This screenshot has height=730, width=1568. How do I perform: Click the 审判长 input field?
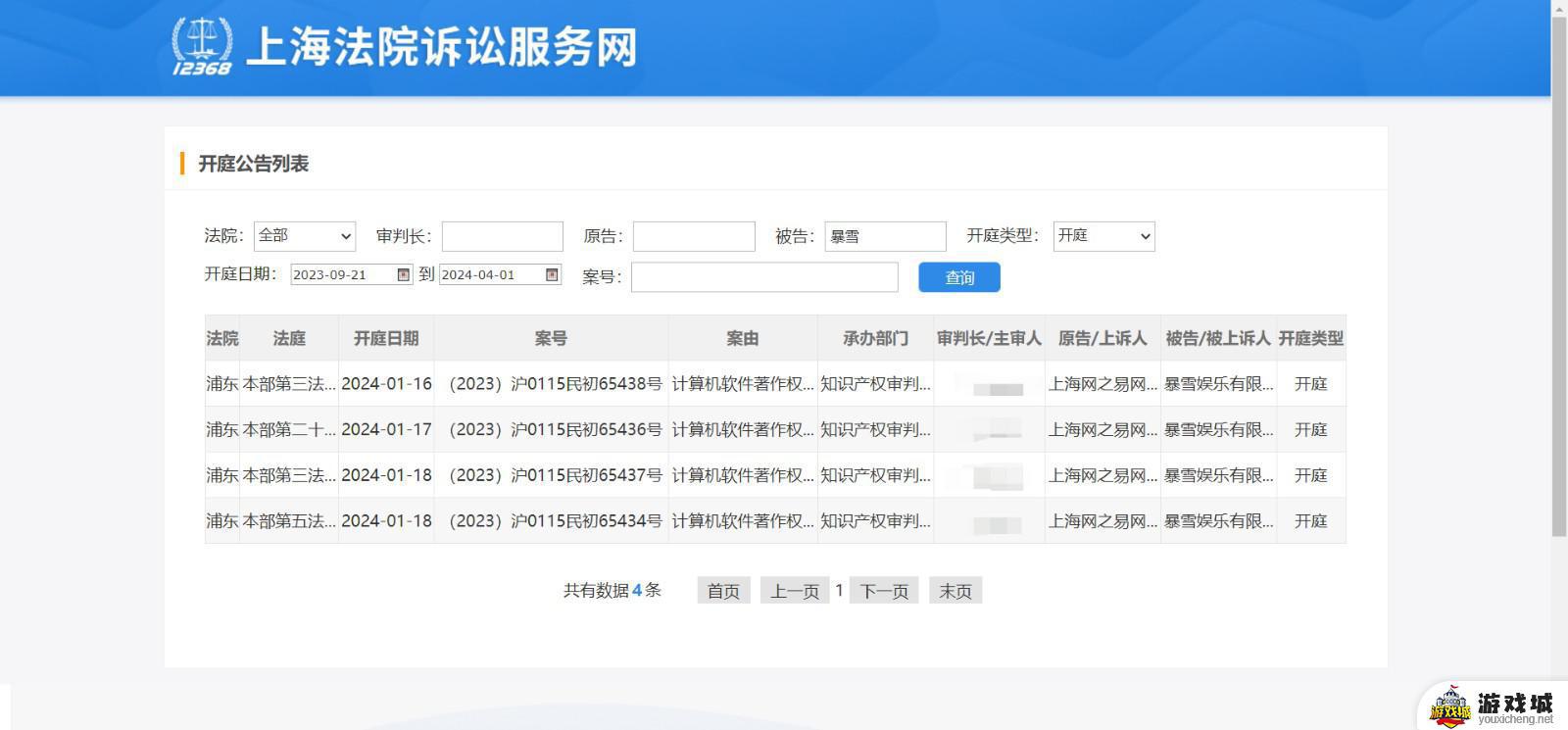[503, 236]
